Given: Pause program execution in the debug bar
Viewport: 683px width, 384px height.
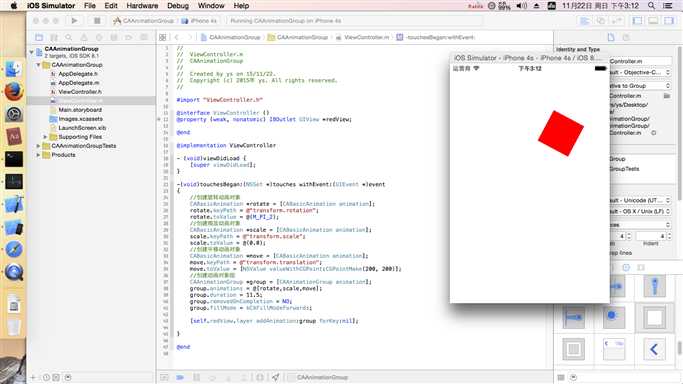Looking at the screenshot, I should coord(196,377).
